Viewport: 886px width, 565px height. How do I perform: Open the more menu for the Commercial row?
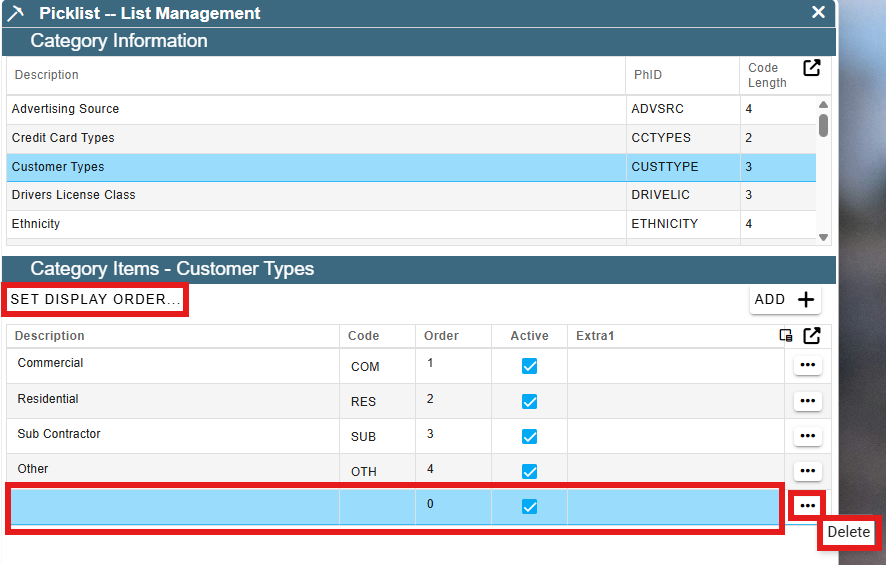807,365
